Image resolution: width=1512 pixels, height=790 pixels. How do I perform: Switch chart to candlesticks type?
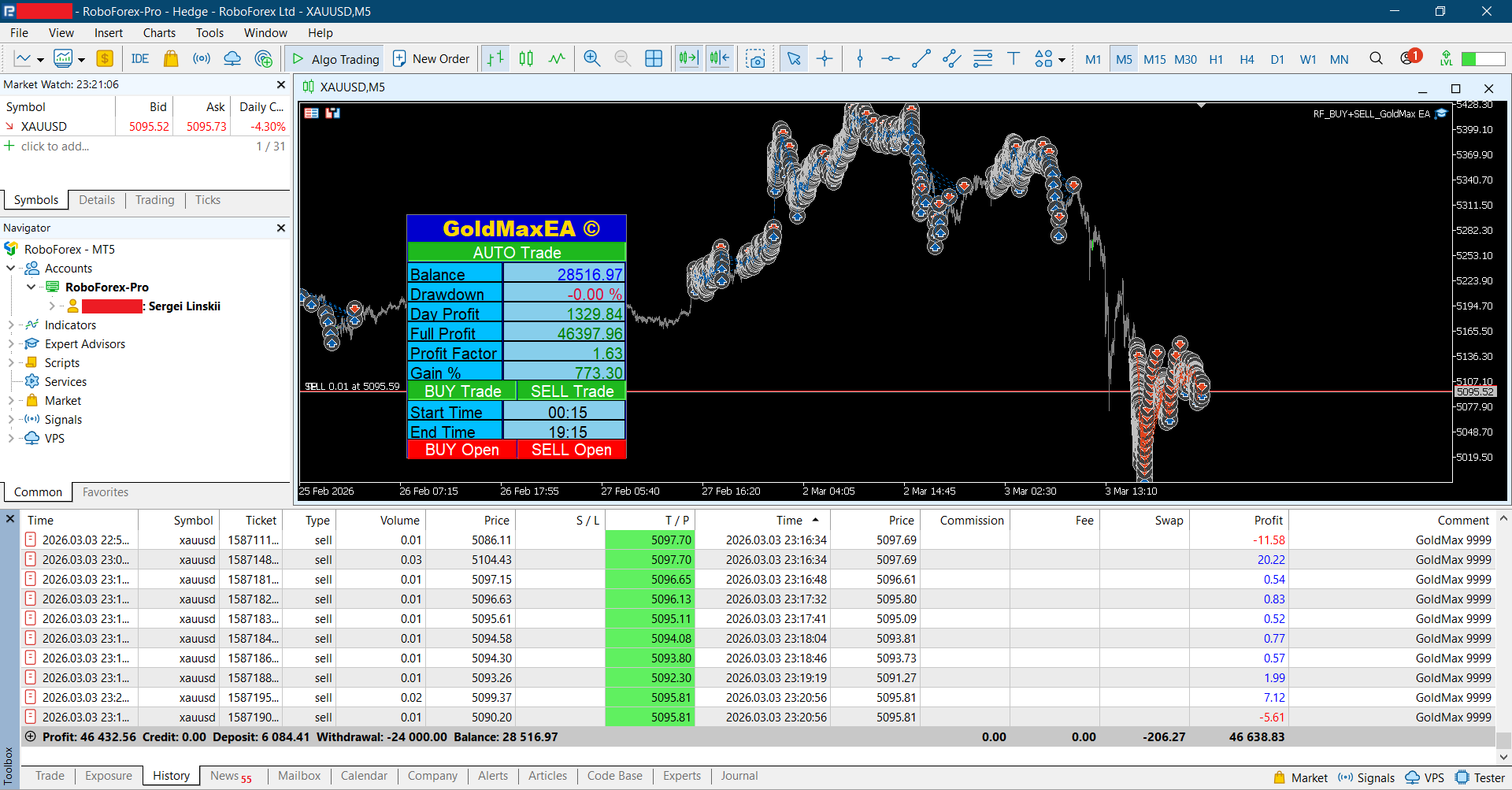click(526, 59)
